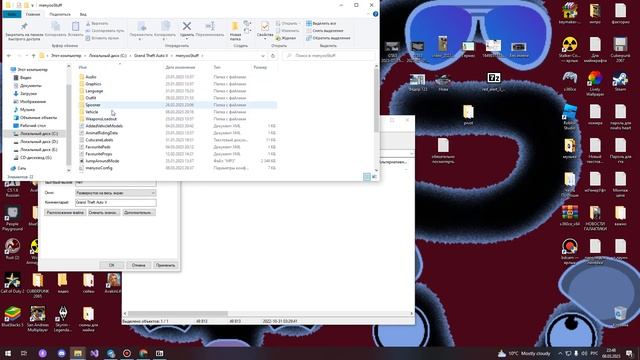Click Grand Theft Auto V breadcrumb segment
The width and height of the screenshot is (640, 360).
click(151, 56)
